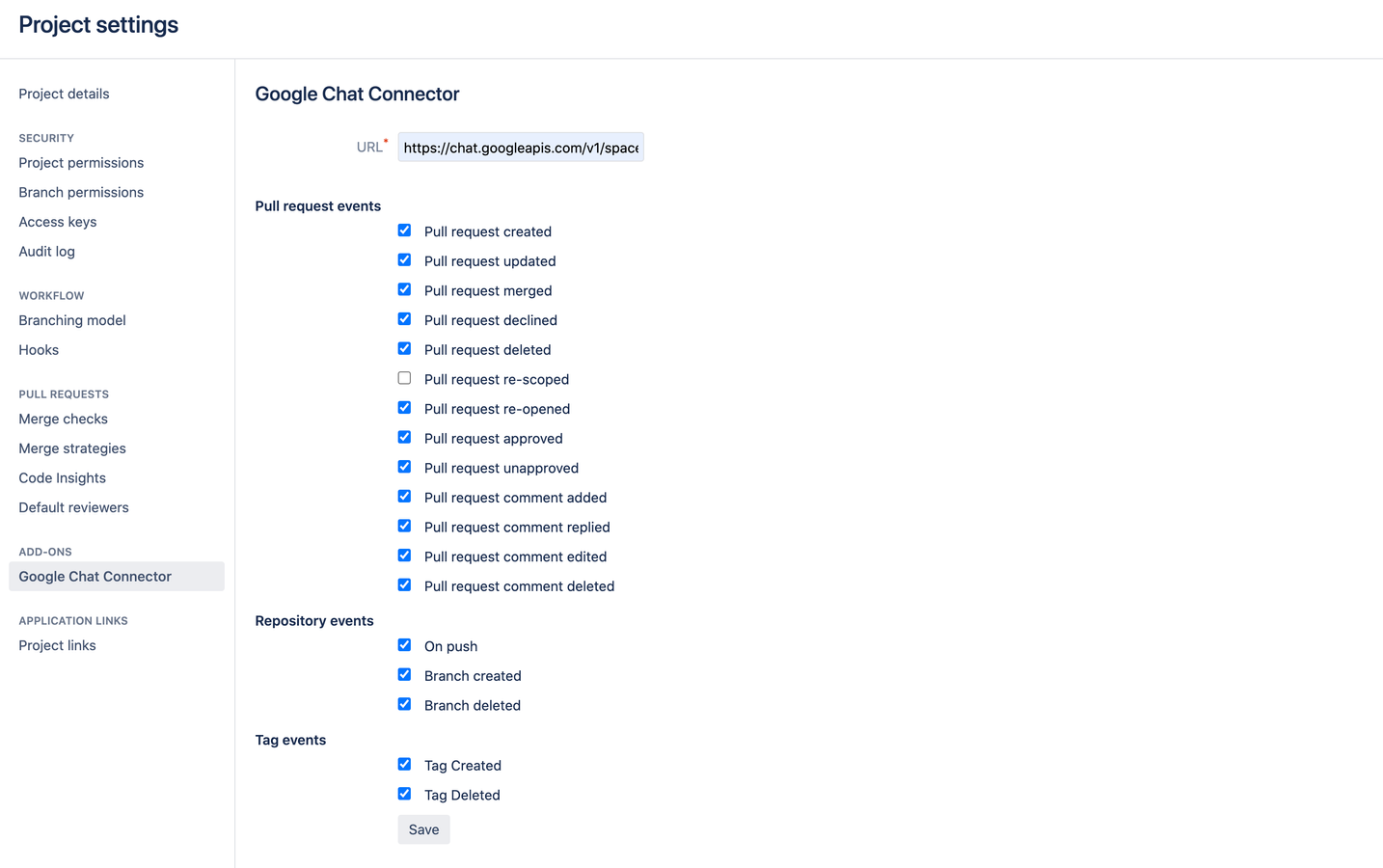Toggle Tag Deleted checkbox
The width and height of the screenshot is (1383, 868).
pos(404,794)
